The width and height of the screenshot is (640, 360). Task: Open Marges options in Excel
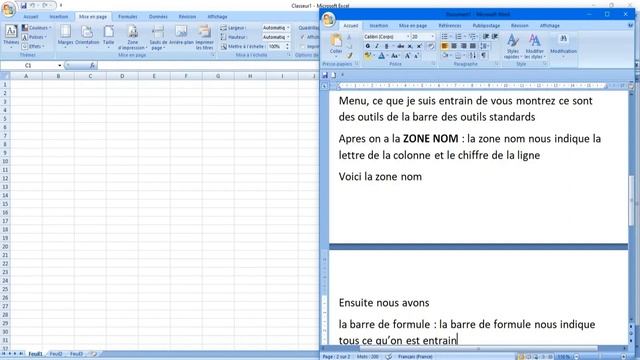(65, 36)
